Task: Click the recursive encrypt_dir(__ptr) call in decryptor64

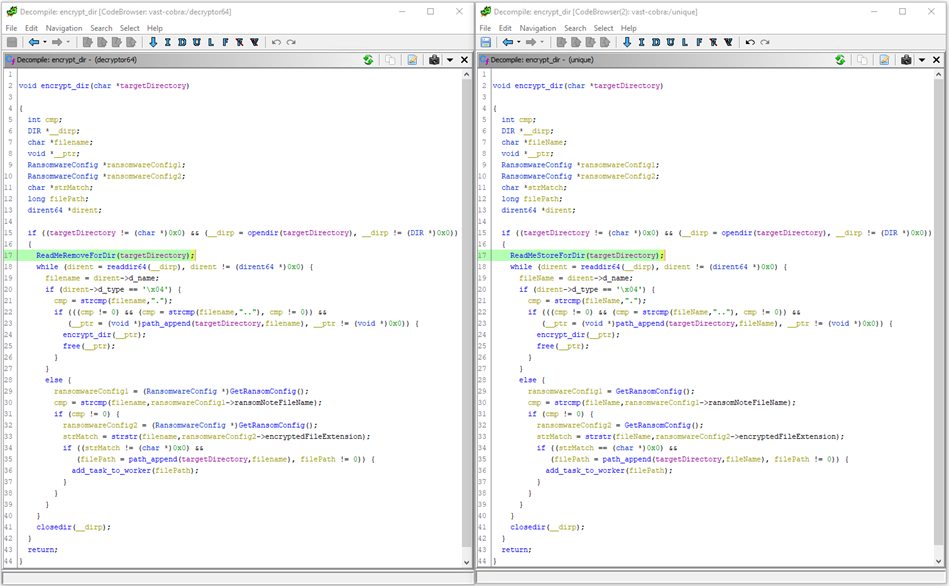Action: pos(104,335)
